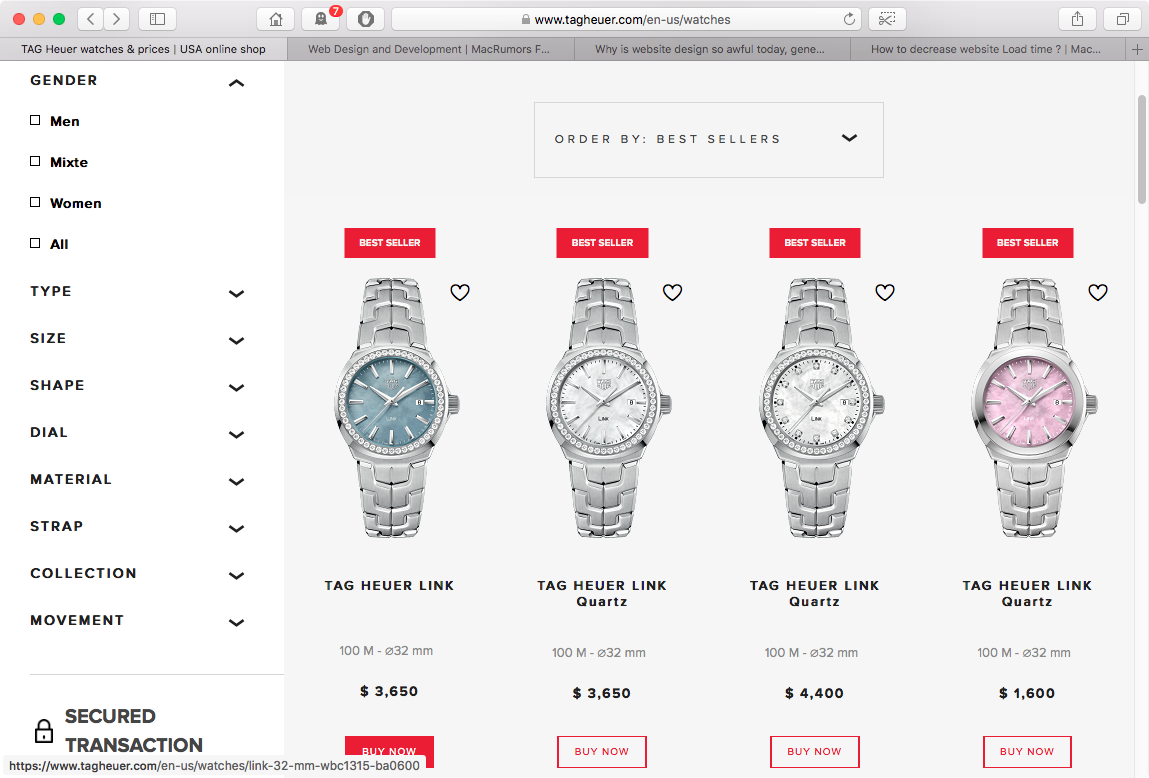
Task: Expand the Movement filter section
Action: [x=137, y=620]
